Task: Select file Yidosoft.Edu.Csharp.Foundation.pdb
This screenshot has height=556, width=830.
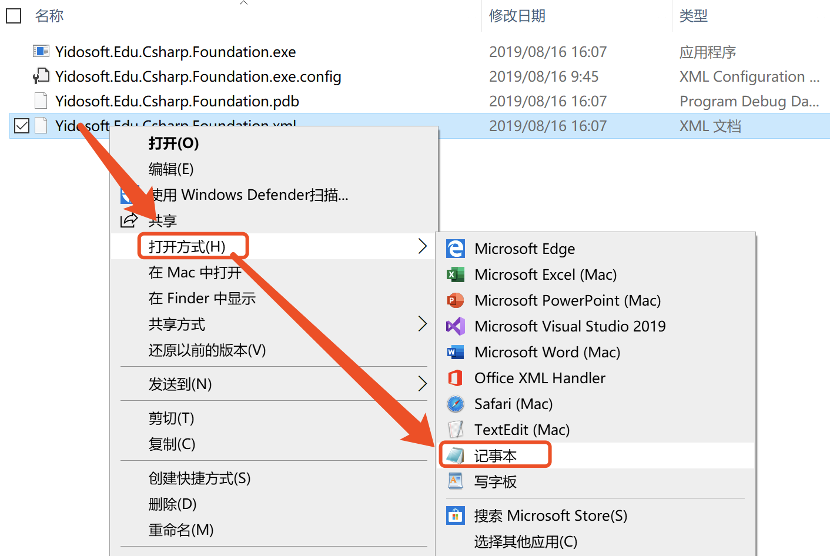Action: tap(177, 101)
